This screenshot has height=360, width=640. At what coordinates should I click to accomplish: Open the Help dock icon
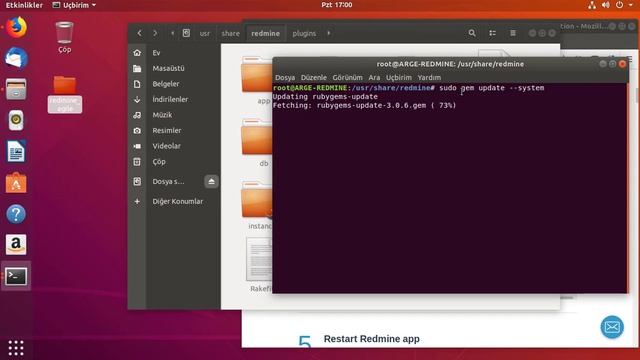[16, 213]
